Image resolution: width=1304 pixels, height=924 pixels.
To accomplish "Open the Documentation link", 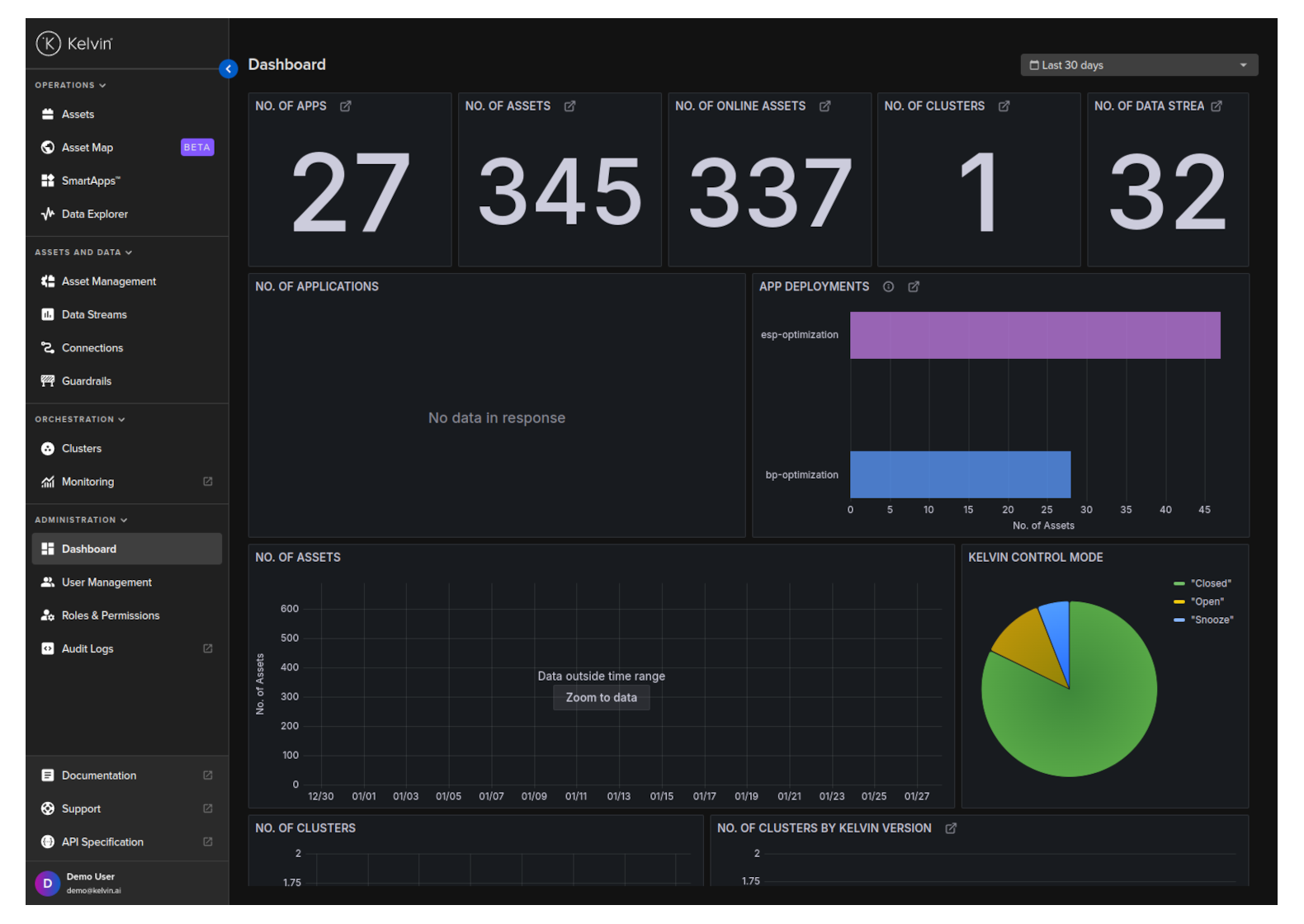I will 99,775.
